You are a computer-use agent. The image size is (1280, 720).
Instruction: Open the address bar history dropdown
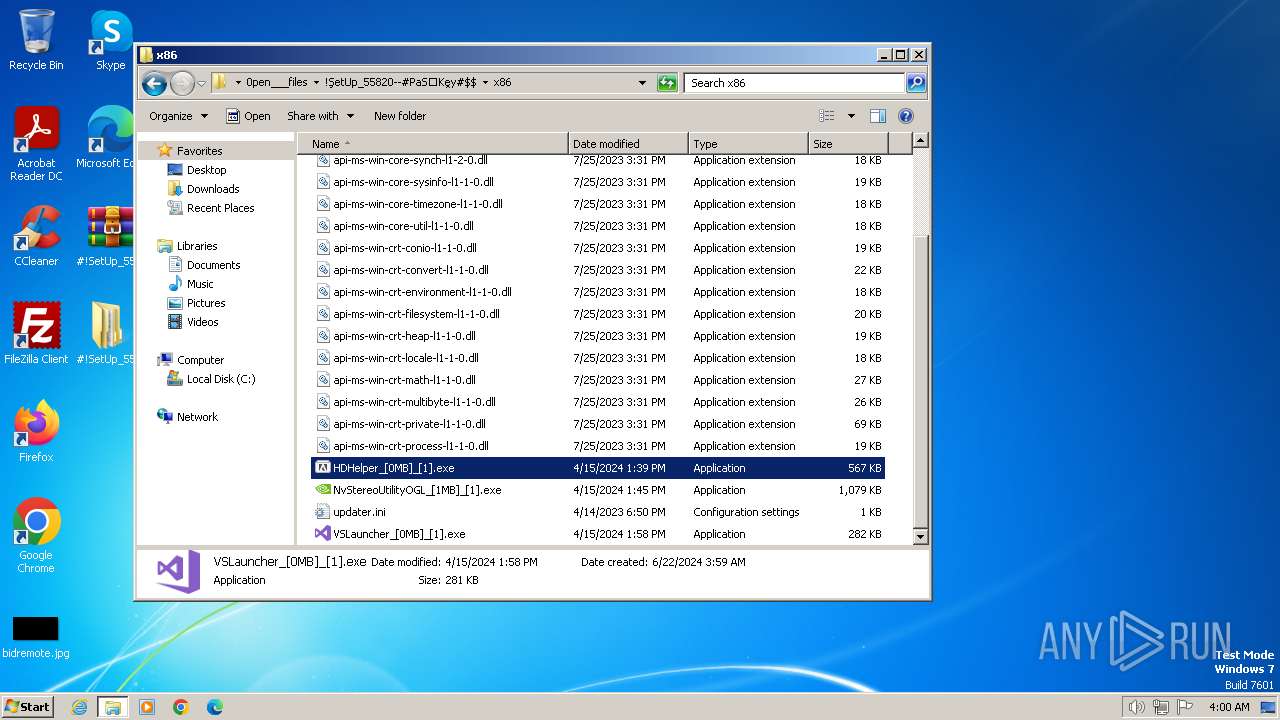click(642, 83)
